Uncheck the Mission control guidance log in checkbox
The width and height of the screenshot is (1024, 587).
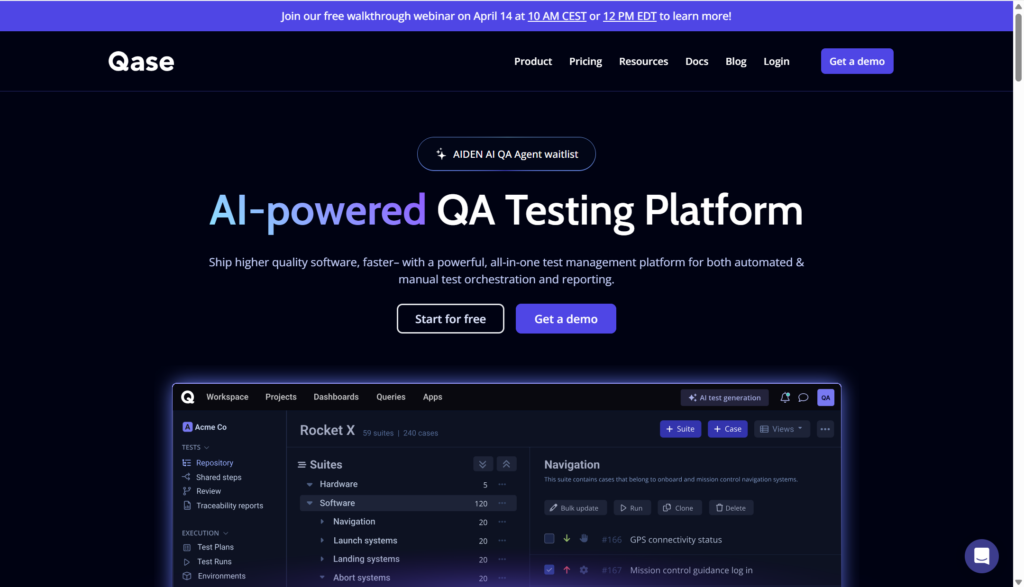(549, 570)
